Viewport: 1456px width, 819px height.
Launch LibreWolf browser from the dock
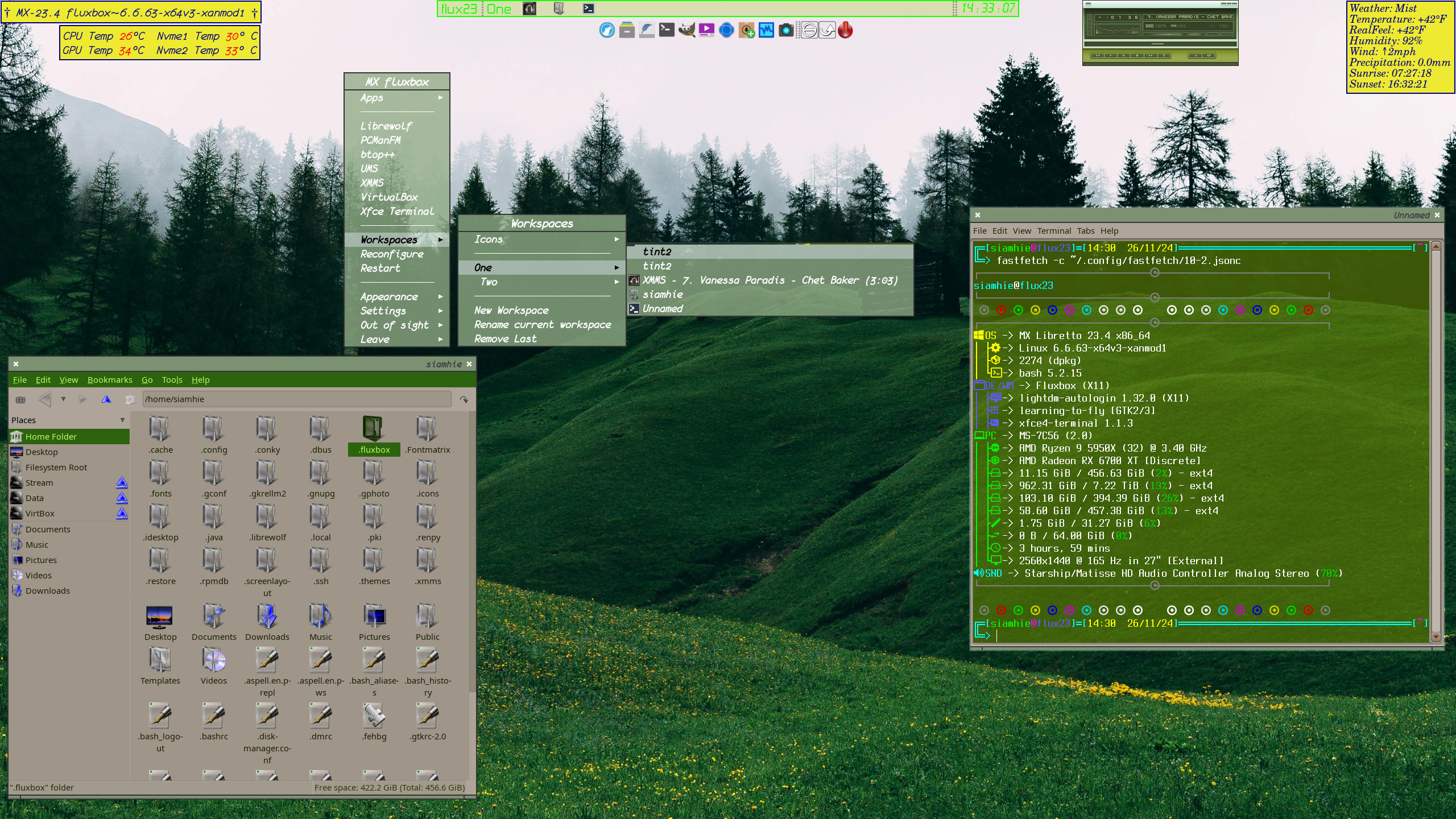coord(607,30)
